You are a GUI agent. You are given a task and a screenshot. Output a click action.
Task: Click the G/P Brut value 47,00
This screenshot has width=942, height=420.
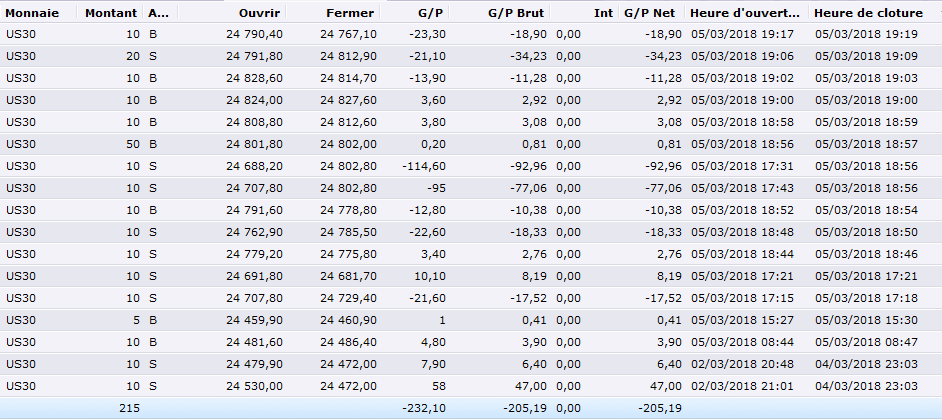[x=526, y=386]
